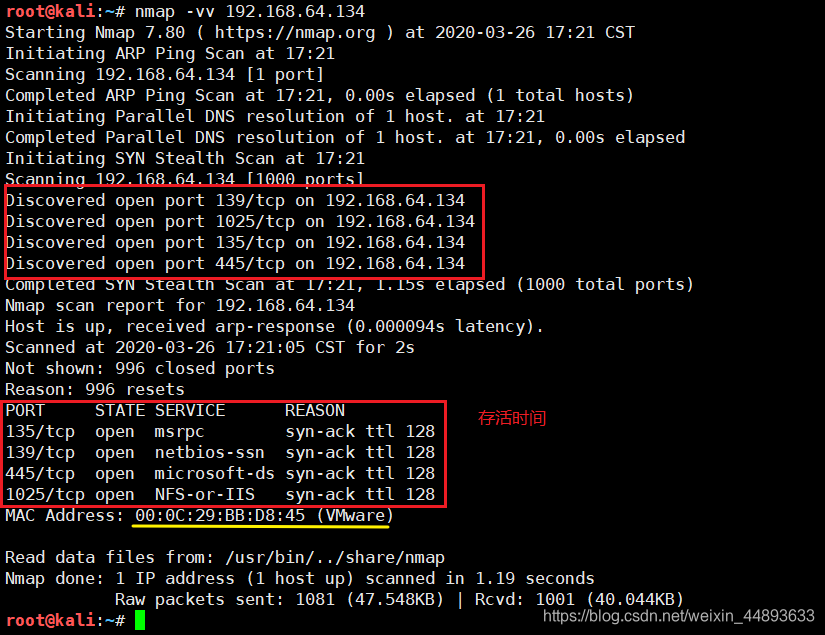
Task: Click the 'Completed Parallel DNS resolution' line
Action: (x=345, y=138)
